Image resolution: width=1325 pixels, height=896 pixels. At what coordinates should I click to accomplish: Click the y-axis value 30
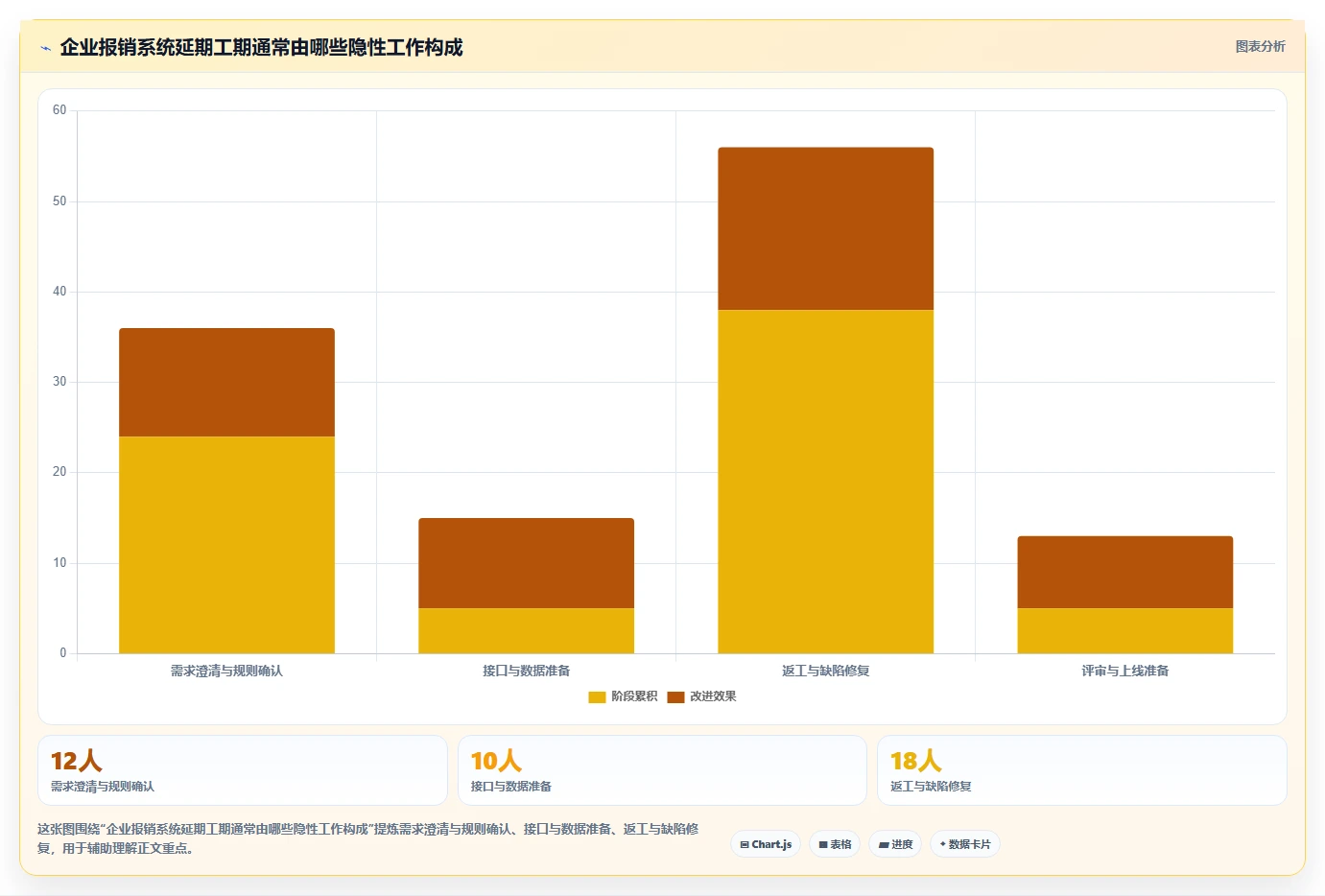pyautogui.click(x=59, y=382)
